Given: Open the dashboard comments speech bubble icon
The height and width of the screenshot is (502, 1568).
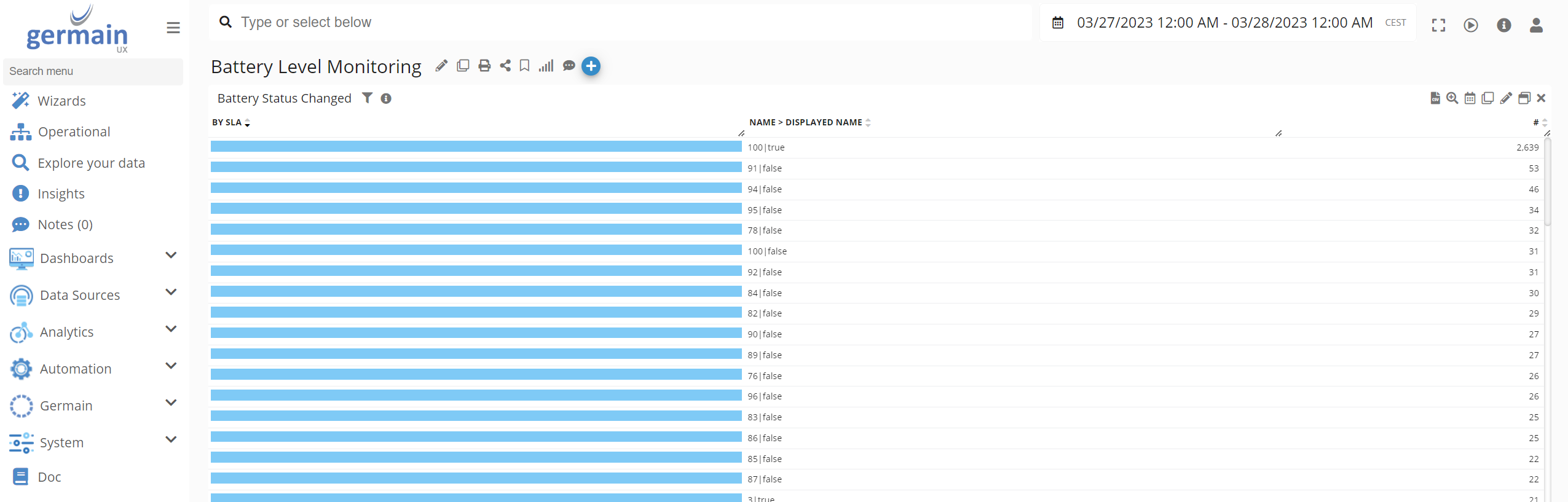Looking at the screenshot, I should click(x=569, y=66).
